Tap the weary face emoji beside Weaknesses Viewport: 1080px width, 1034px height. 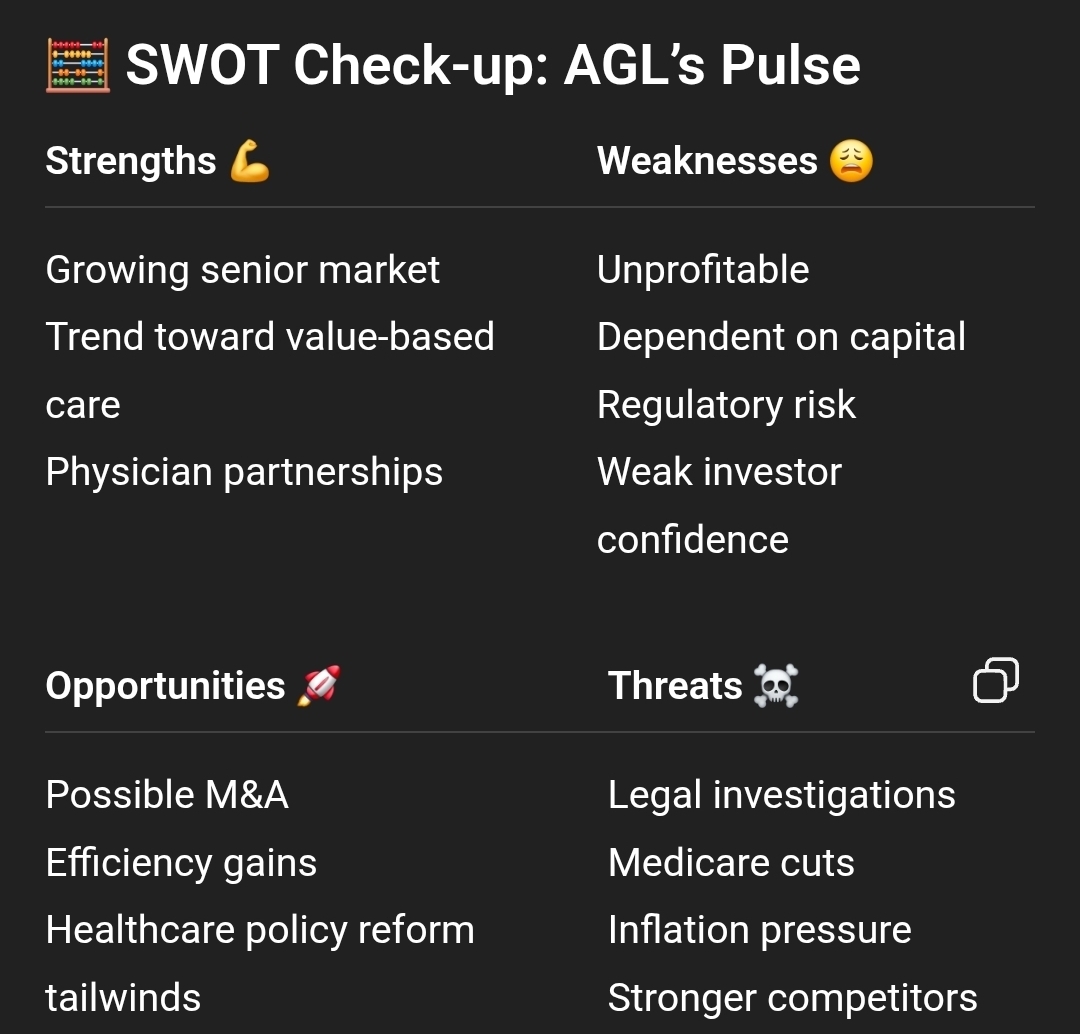pos(851,161)
